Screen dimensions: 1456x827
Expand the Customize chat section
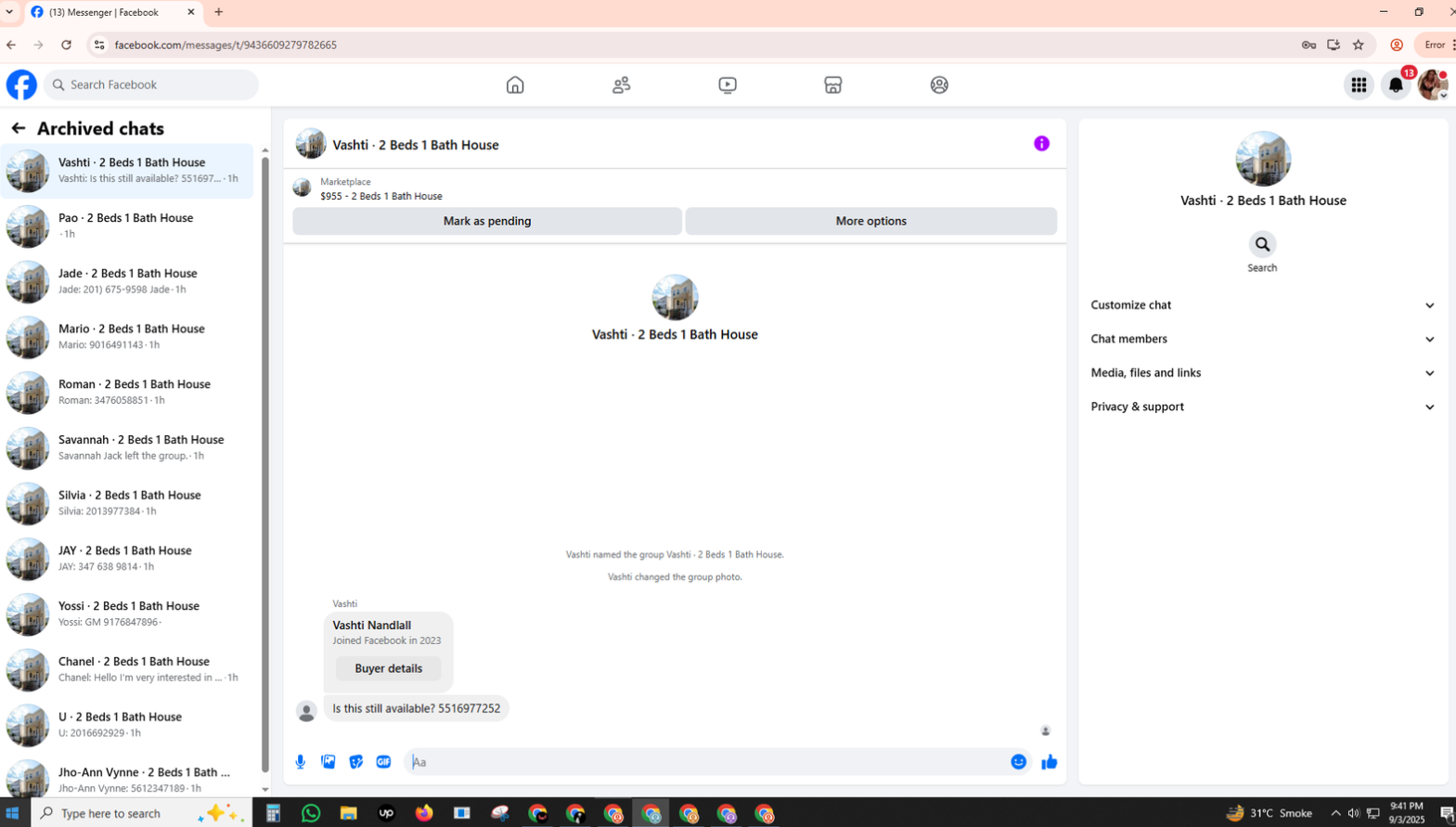pyautogui.click(x=1262, y=305)
